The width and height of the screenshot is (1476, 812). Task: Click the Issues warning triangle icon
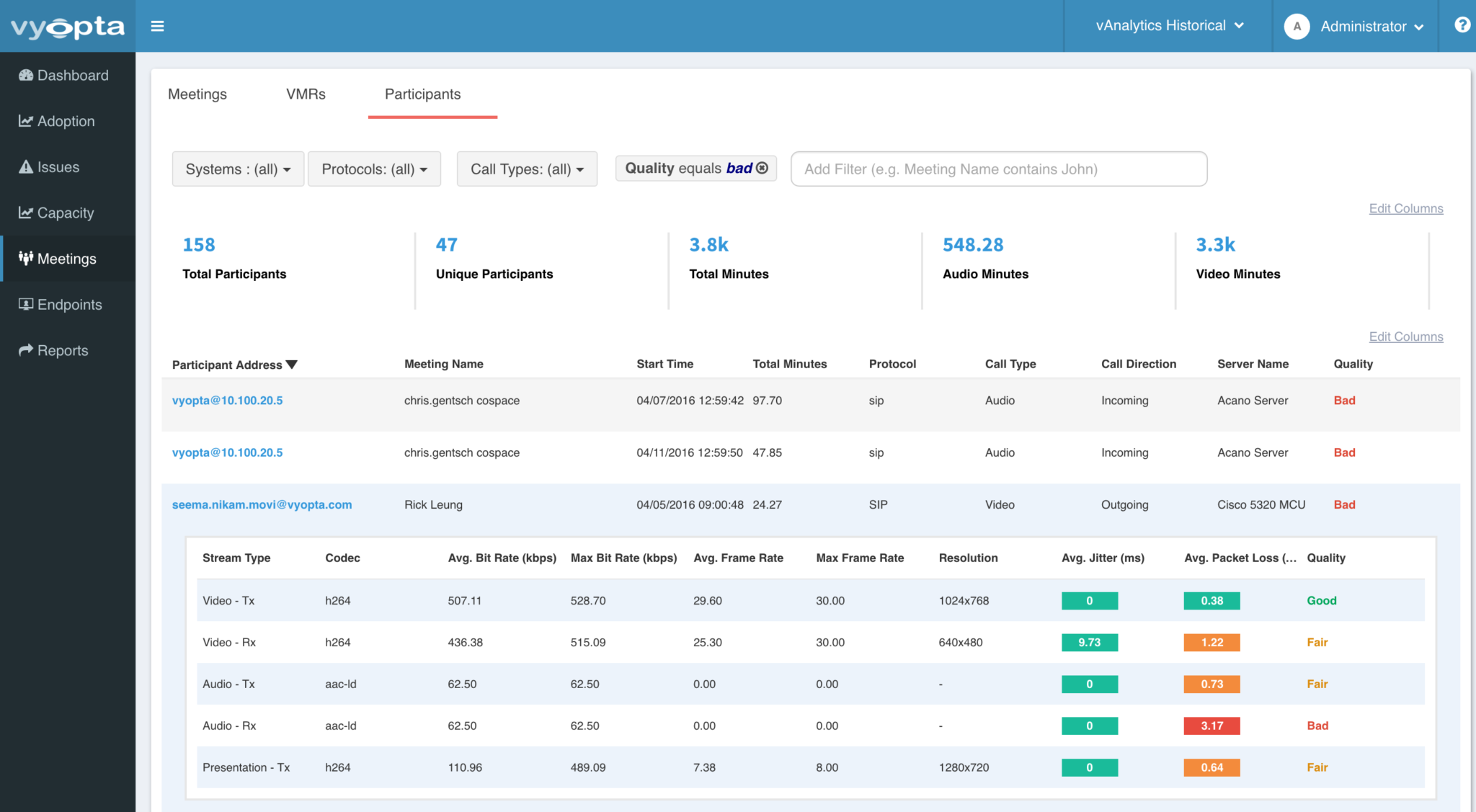click(x=26, y=166)
